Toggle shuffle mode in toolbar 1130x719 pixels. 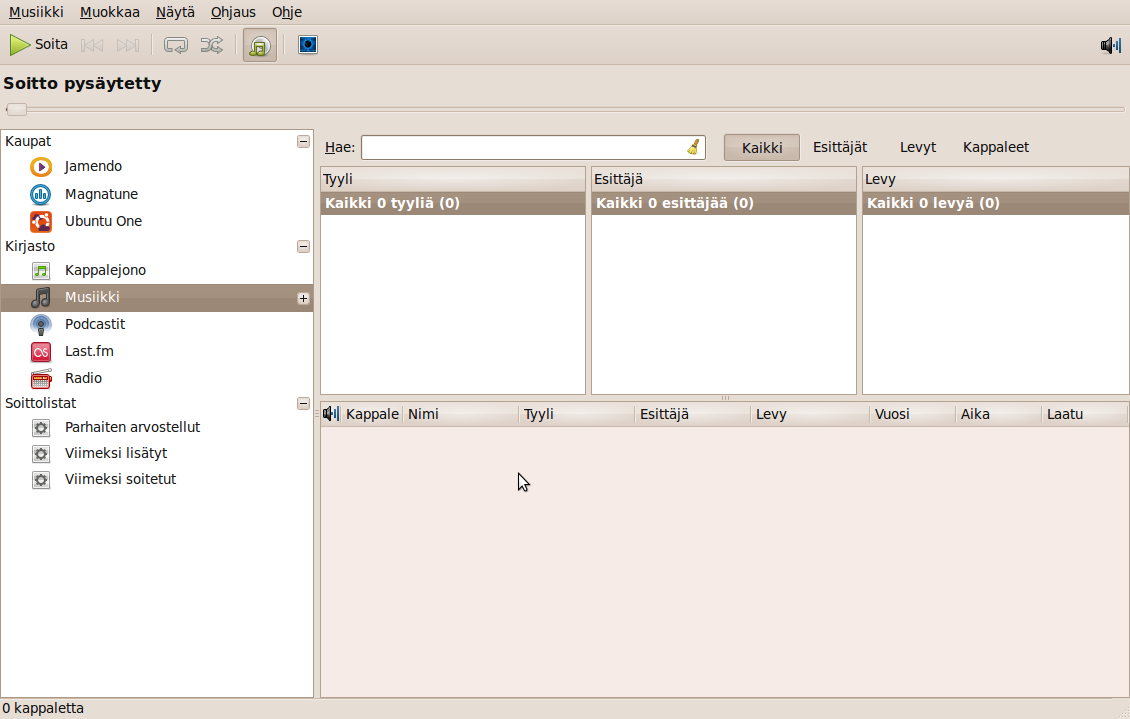pos(211,45)
